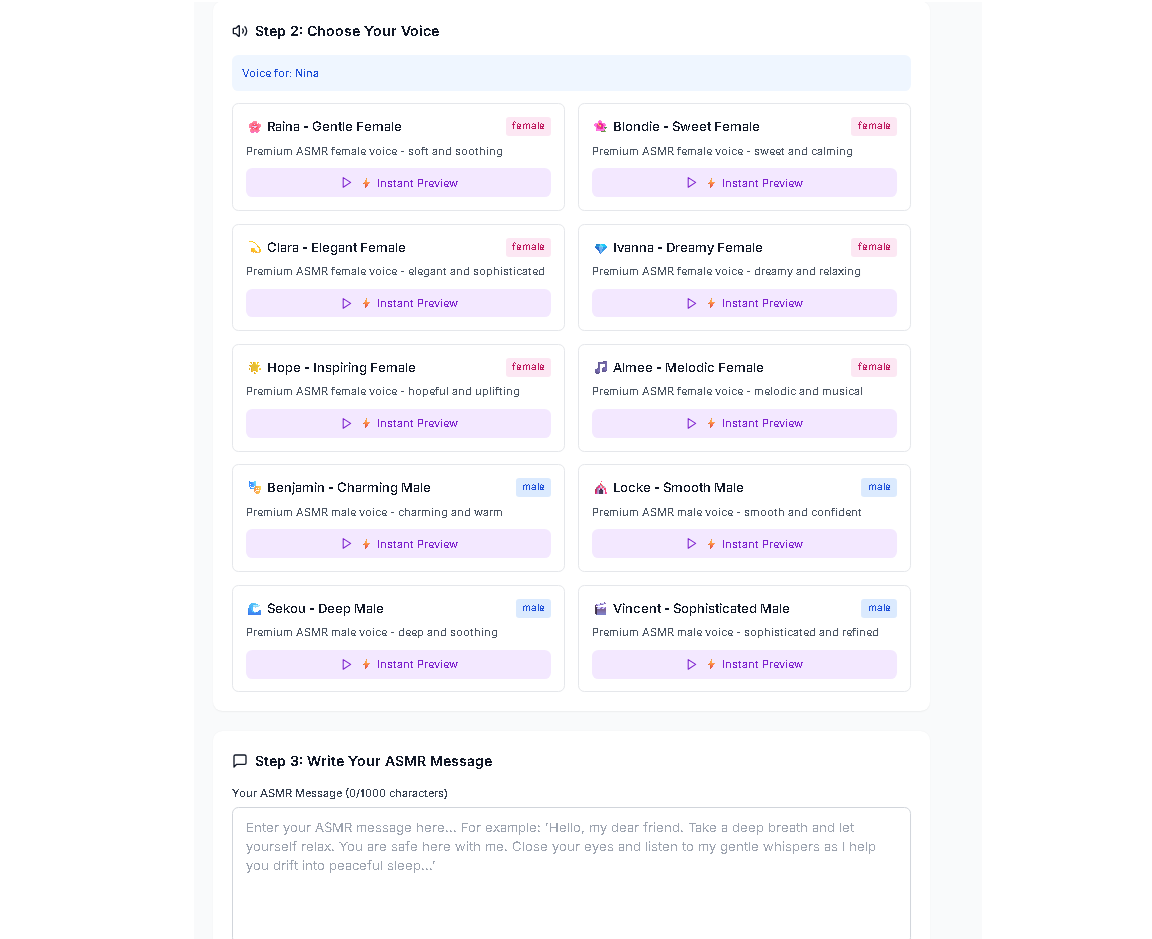Preview the Benjamin Charming Male voice
1152x939 pixels.
click(398, 544)
